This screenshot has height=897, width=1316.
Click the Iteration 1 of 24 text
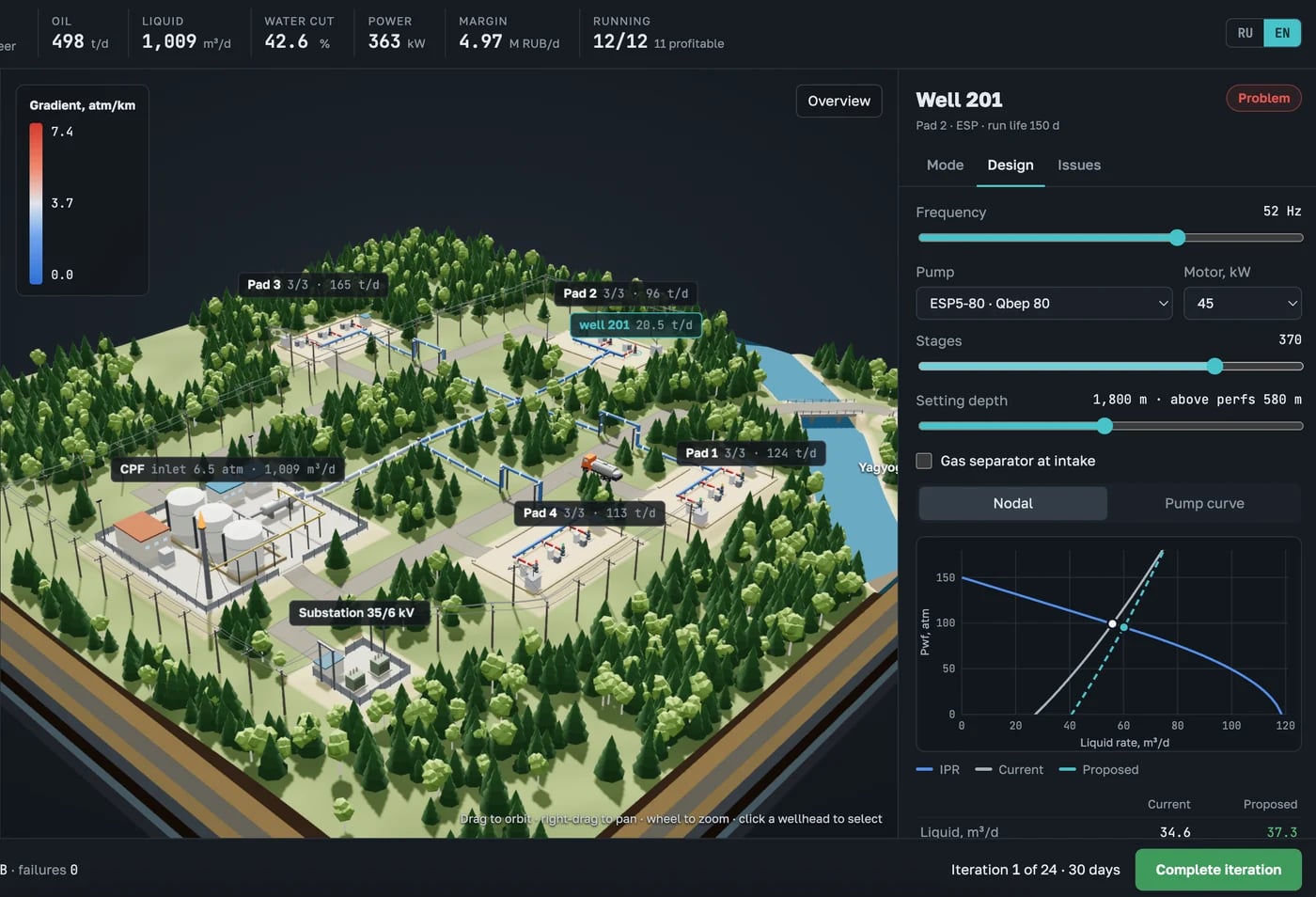coord(1035,870)
